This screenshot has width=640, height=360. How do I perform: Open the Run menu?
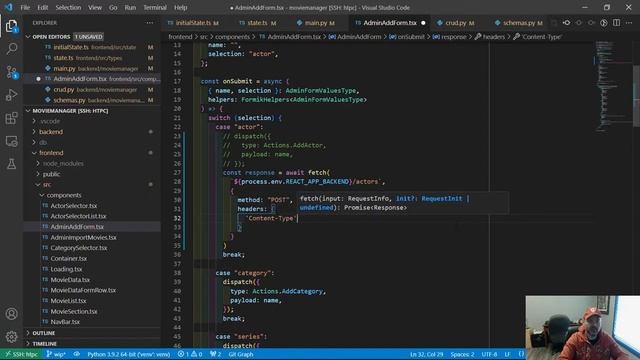130,7
